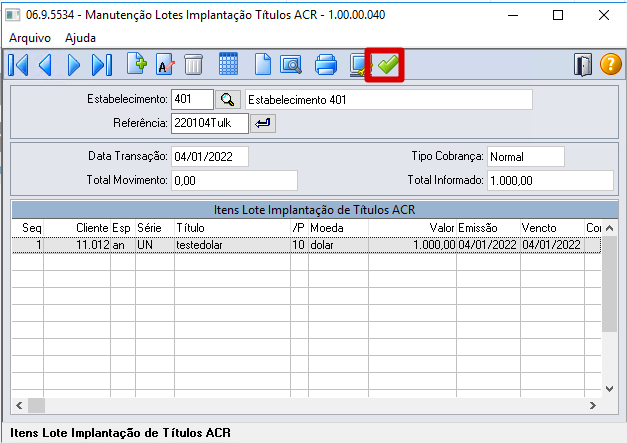Click the Série column header
627x443 pixels.
[155, 228]
